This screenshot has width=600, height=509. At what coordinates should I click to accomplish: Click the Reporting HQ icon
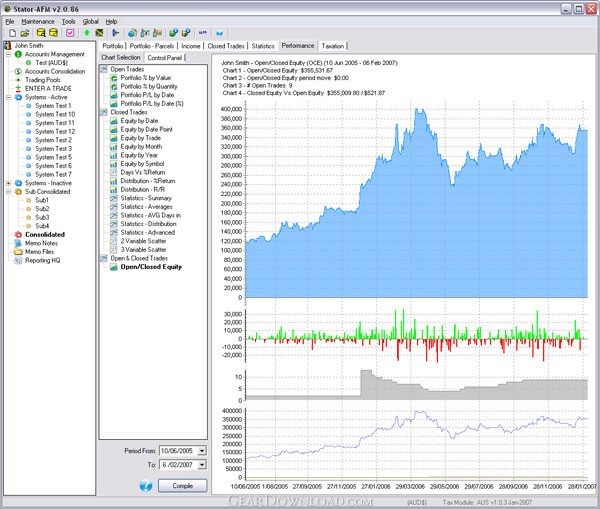[18, 261]
